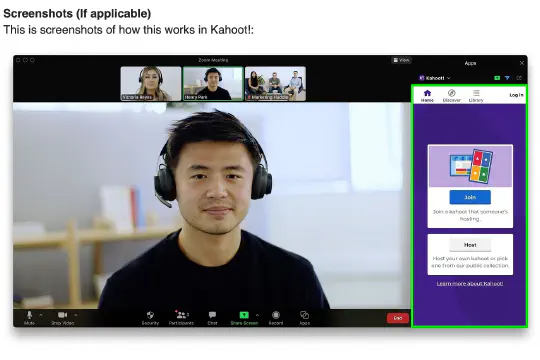Click the blue Join button

click(x=470, y=197)
